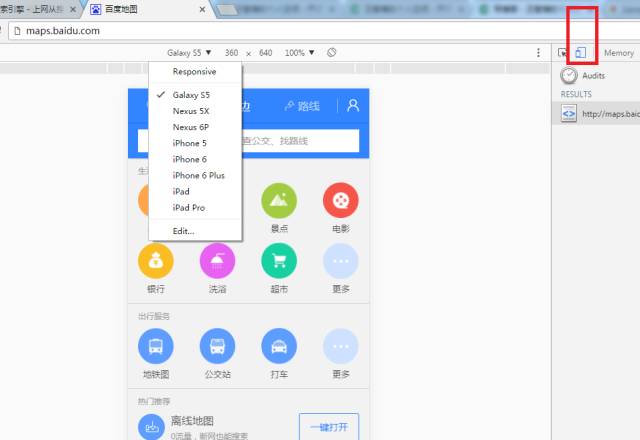Open the Memory tab in DevTools
The width and height of the screenshot is (640, 440).
(619, 53)
